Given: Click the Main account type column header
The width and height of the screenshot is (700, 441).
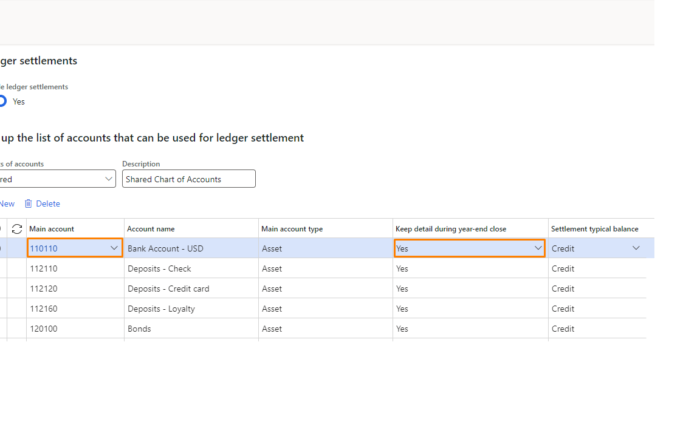Looking at the screenshot, I should pos(292,229).
